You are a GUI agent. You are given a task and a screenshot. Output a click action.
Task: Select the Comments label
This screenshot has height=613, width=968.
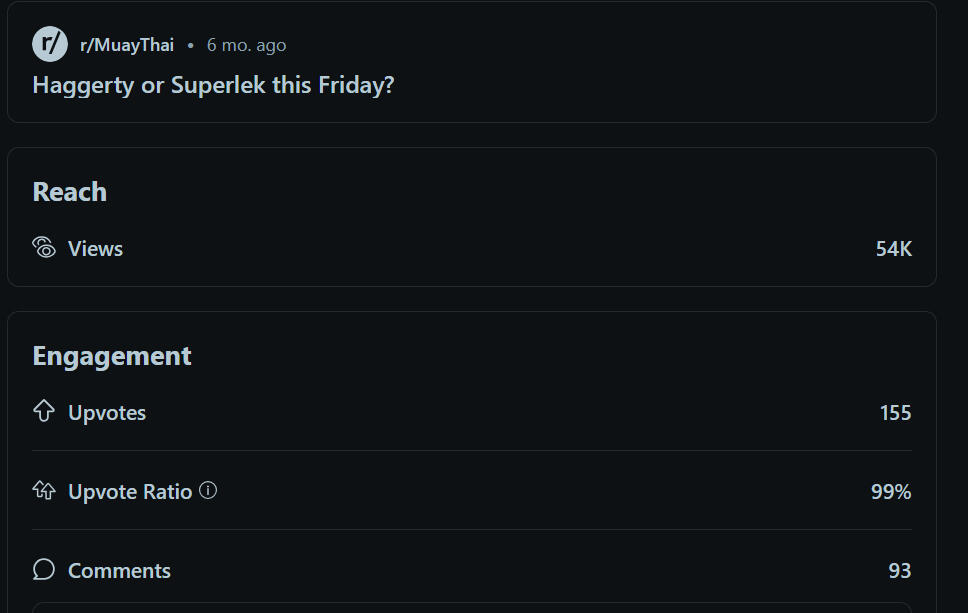pyautogui.click(x=119, y=571)
